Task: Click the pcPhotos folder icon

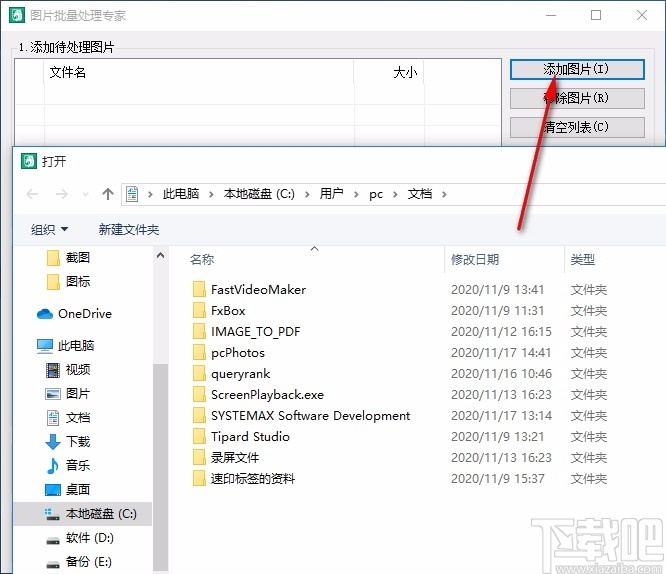Action: [199, 352]
